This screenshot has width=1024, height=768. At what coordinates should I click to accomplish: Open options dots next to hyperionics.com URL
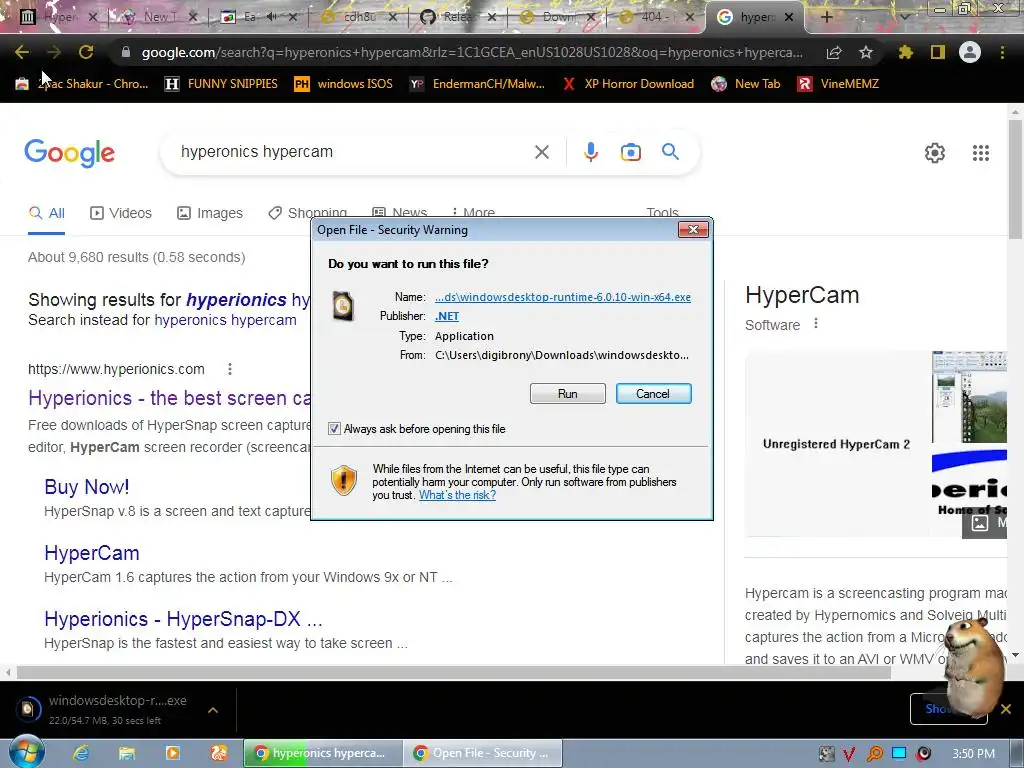coord(230,369)
